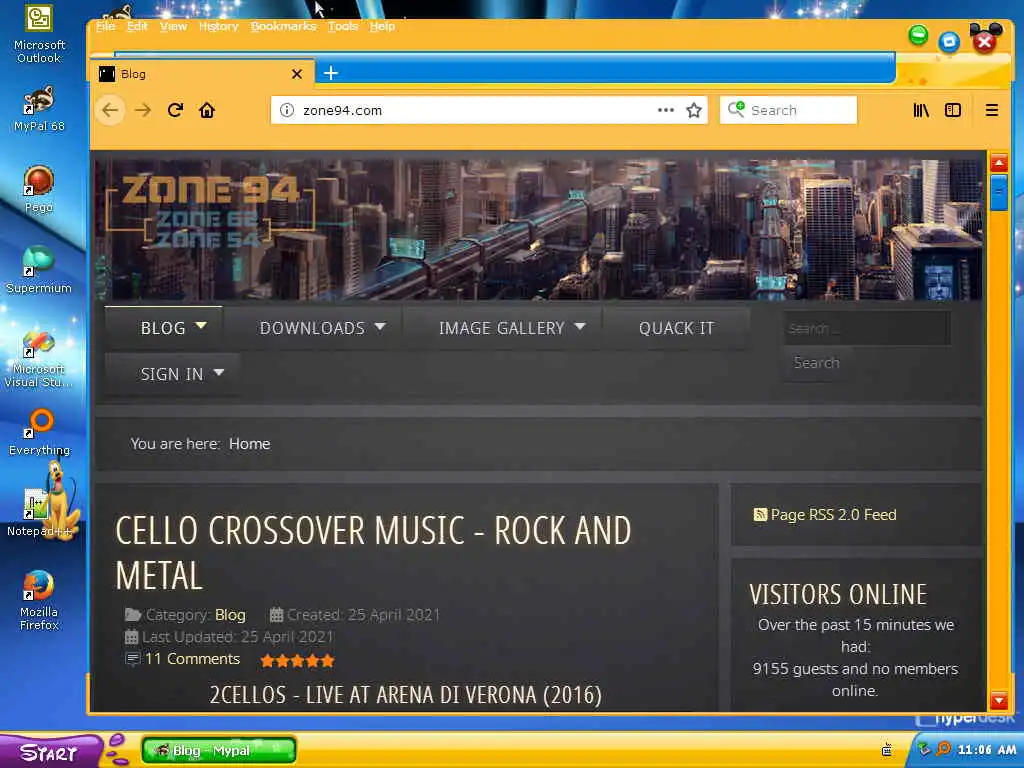The width and height of the screenshot is (1024, 768).
Task: View the 11 Comments link
Action: tap(192, 659)
